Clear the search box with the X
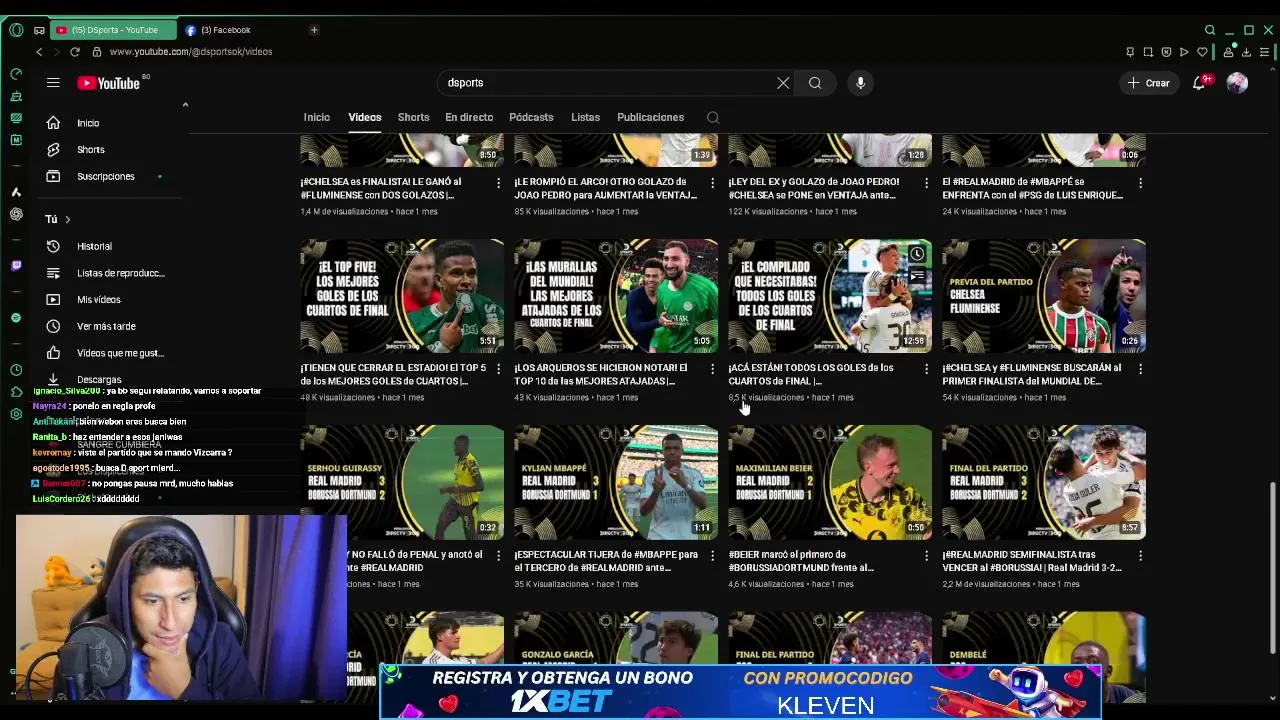This screenshot has height=720, width=1280. [783, 83]
